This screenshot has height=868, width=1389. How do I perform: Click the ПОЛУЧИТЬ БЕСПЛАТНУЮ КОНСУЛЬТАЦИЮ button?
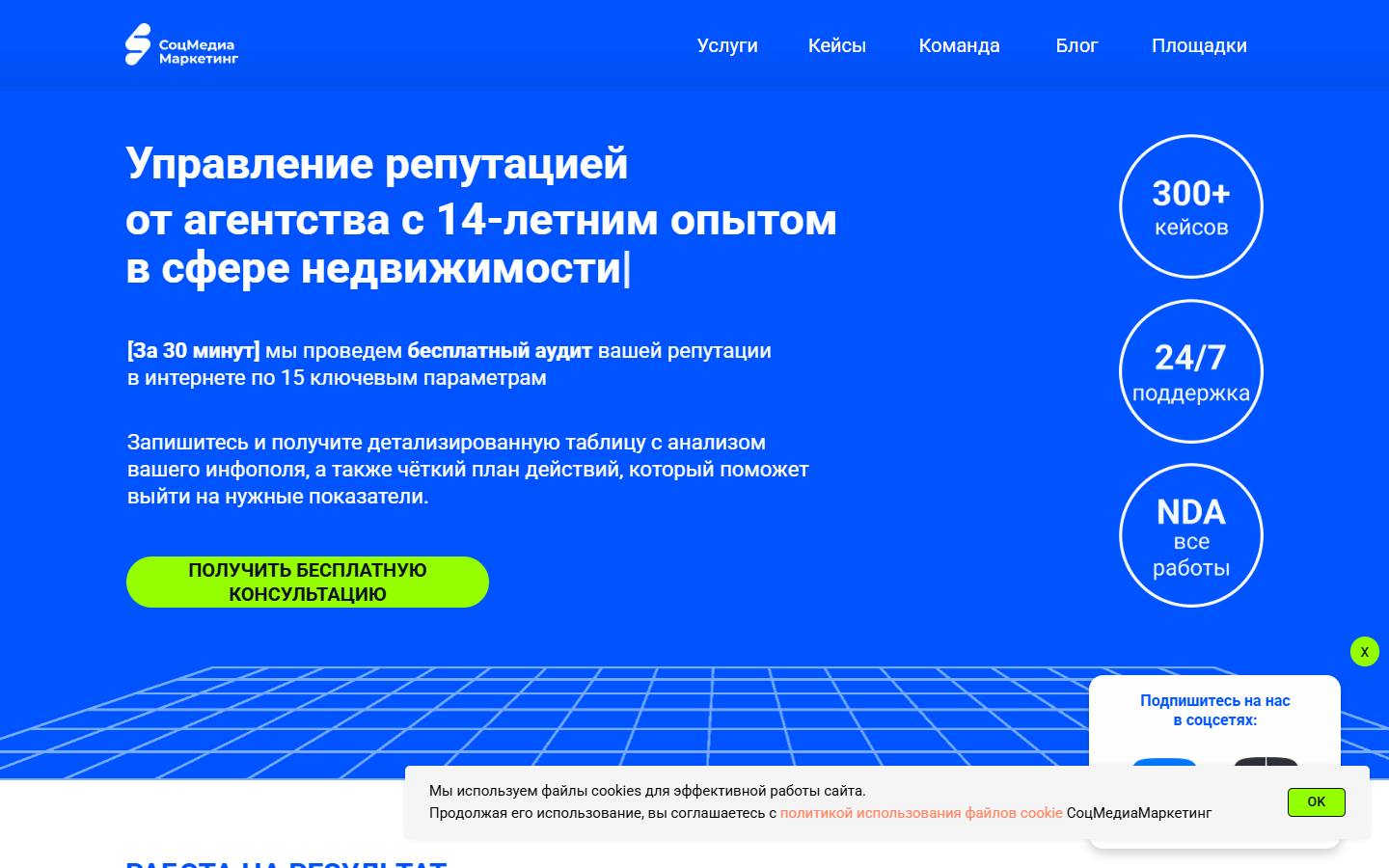click(308, 582)
